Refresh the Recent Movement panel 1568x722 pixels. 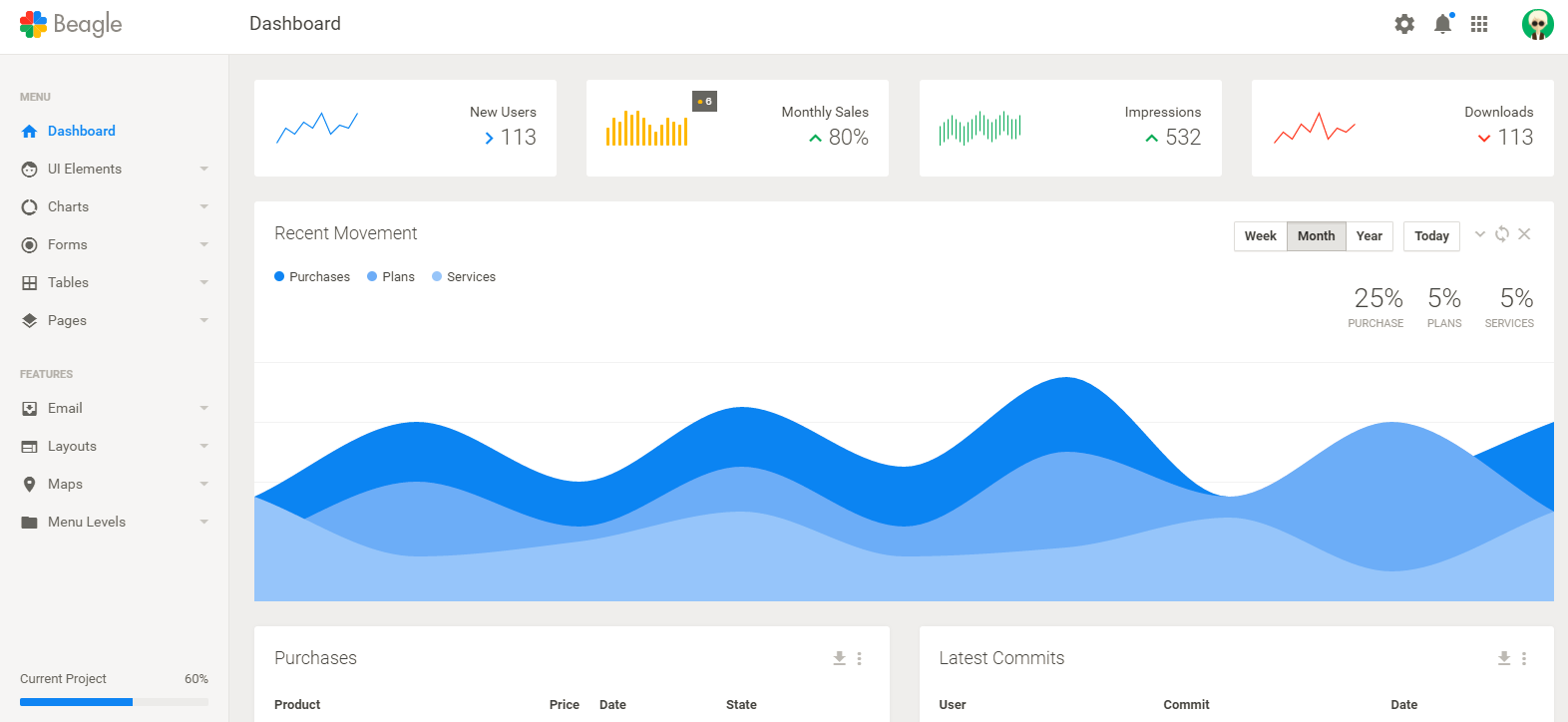[x=1502, y=234]
